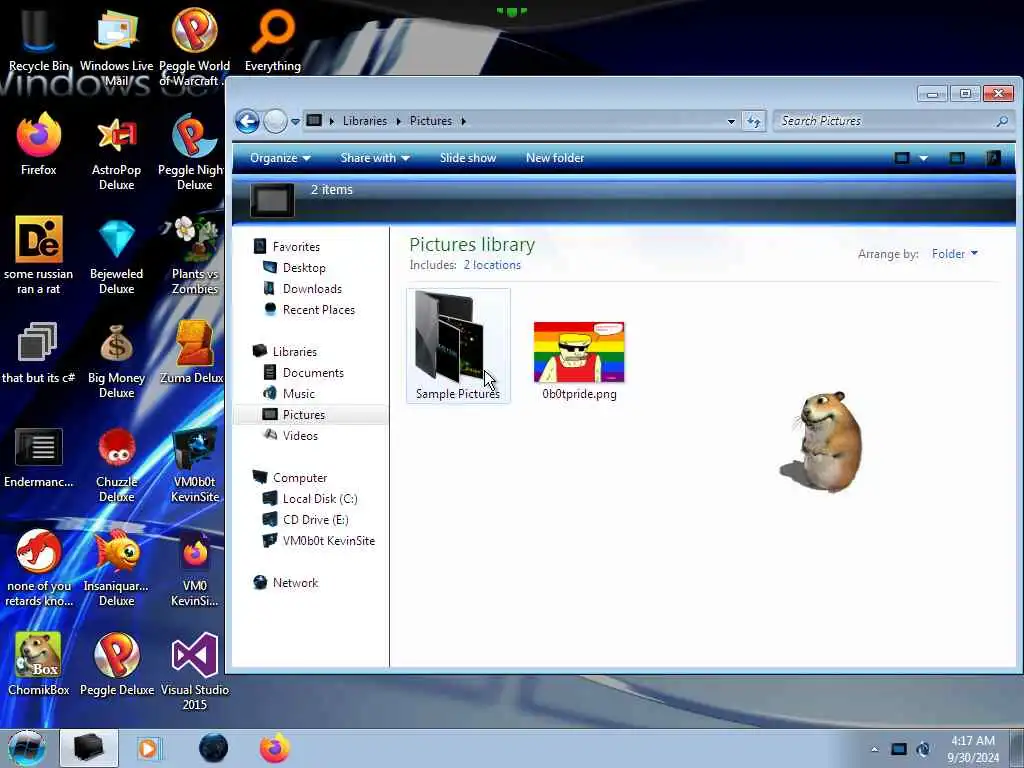Click the Search Pictures input field

pyautogui.click(x=893, y=121)
